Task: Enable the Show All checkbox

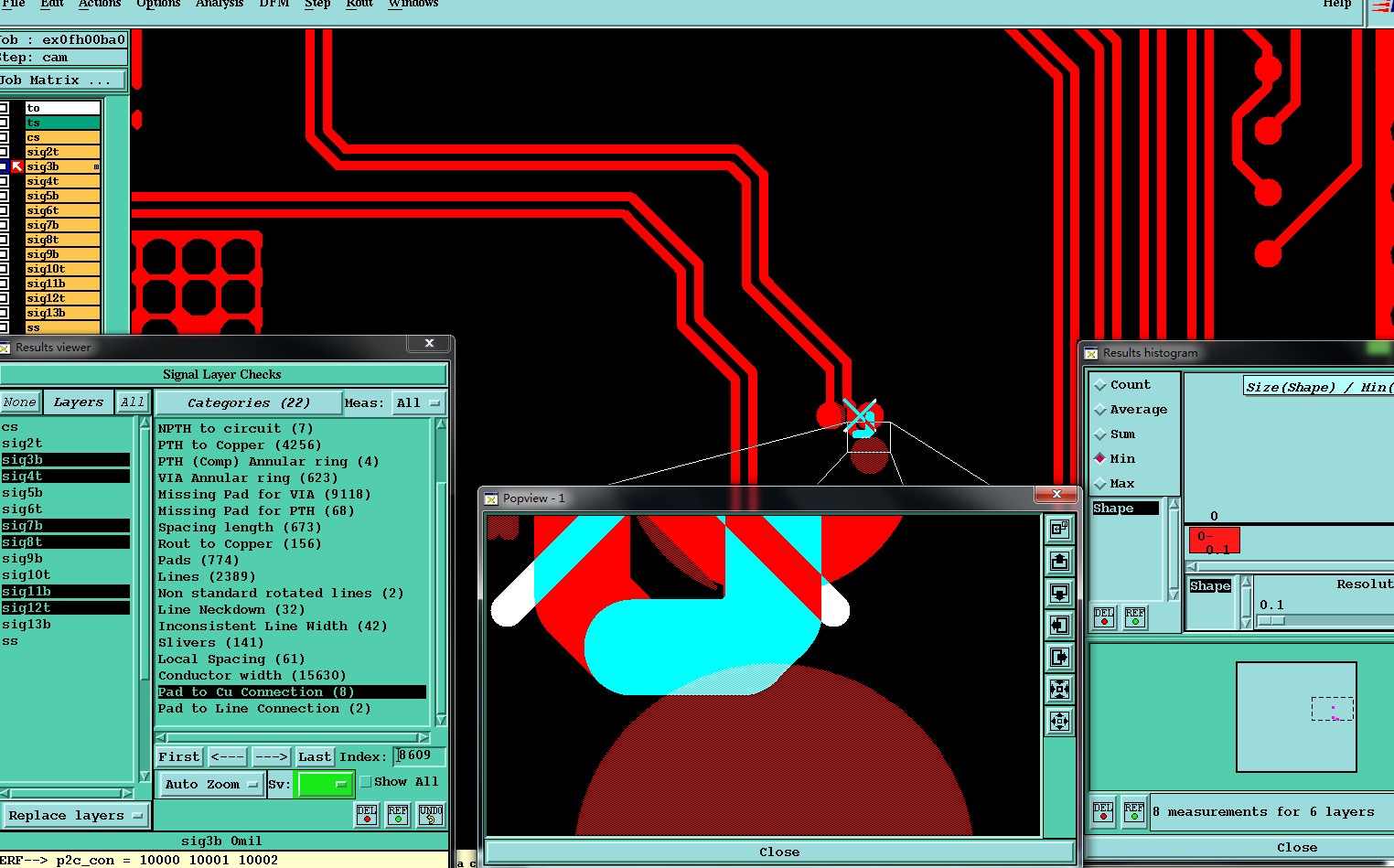Action: point(366,782)
